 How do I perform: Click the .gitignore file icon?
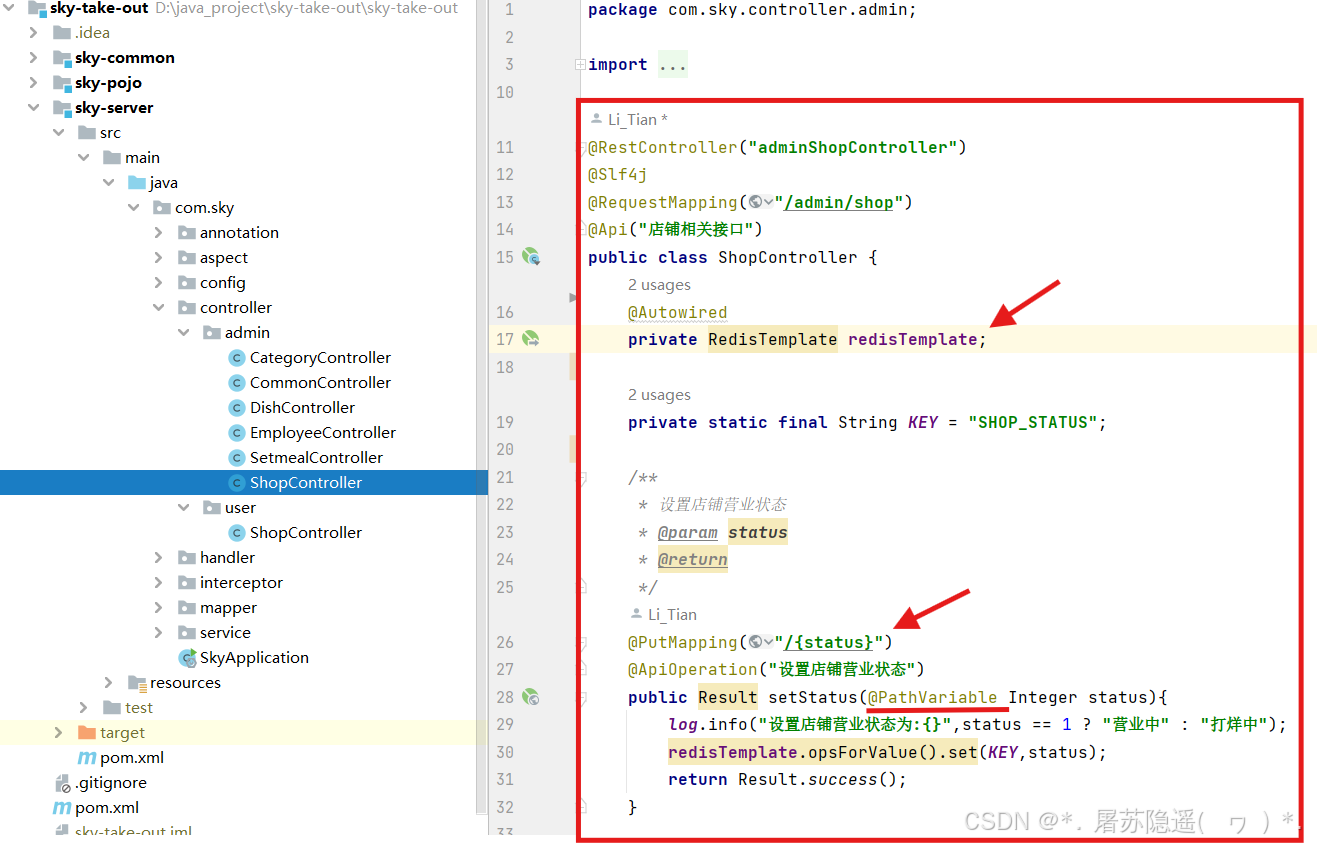point(62,783)
